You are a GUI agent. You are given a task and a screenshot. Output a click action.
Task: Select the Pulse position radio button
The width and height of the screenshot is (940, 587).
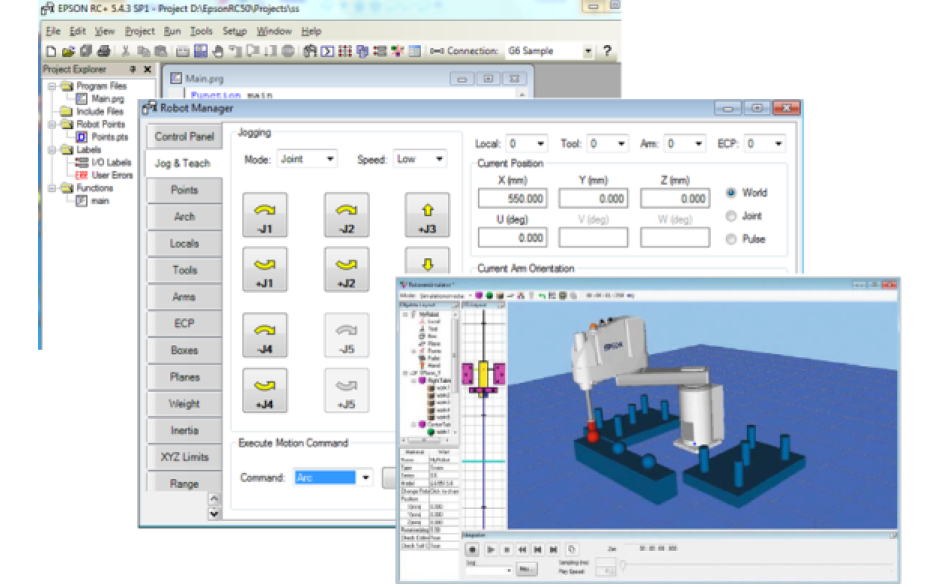731,239
